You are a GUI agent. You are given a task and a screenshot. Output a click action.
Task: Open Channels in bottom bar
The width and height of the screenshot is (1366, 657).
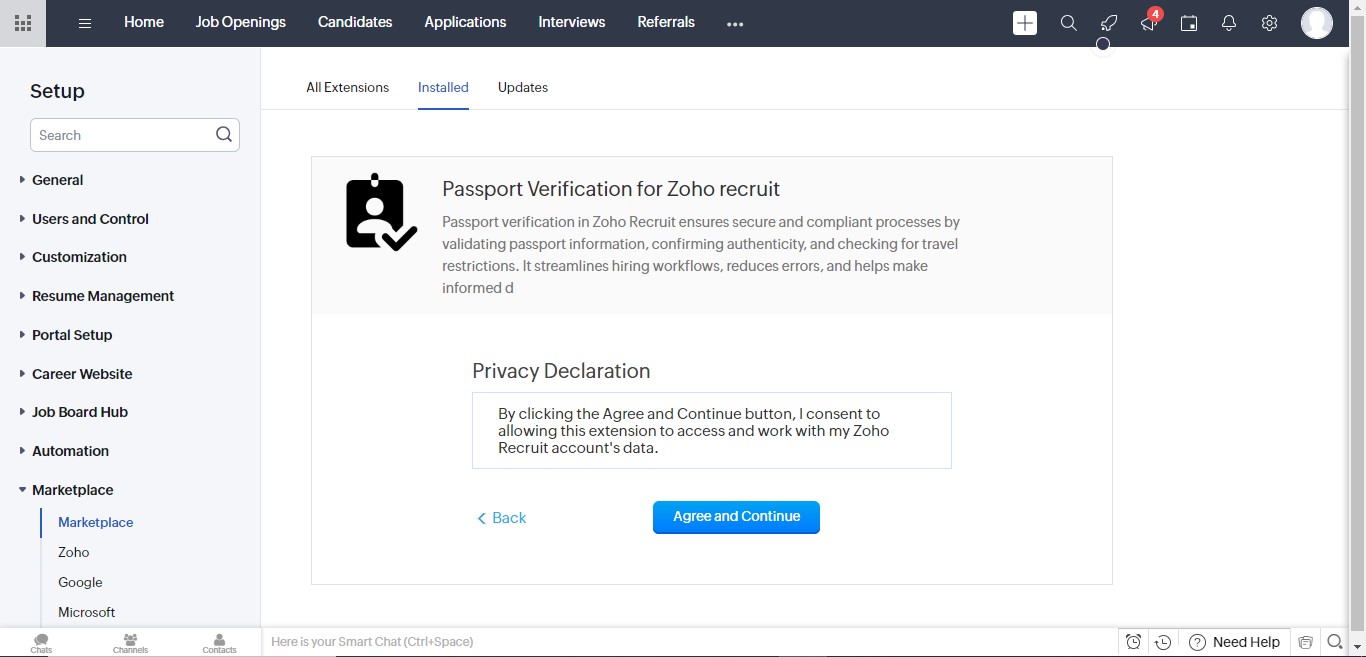tap(130, 643)
